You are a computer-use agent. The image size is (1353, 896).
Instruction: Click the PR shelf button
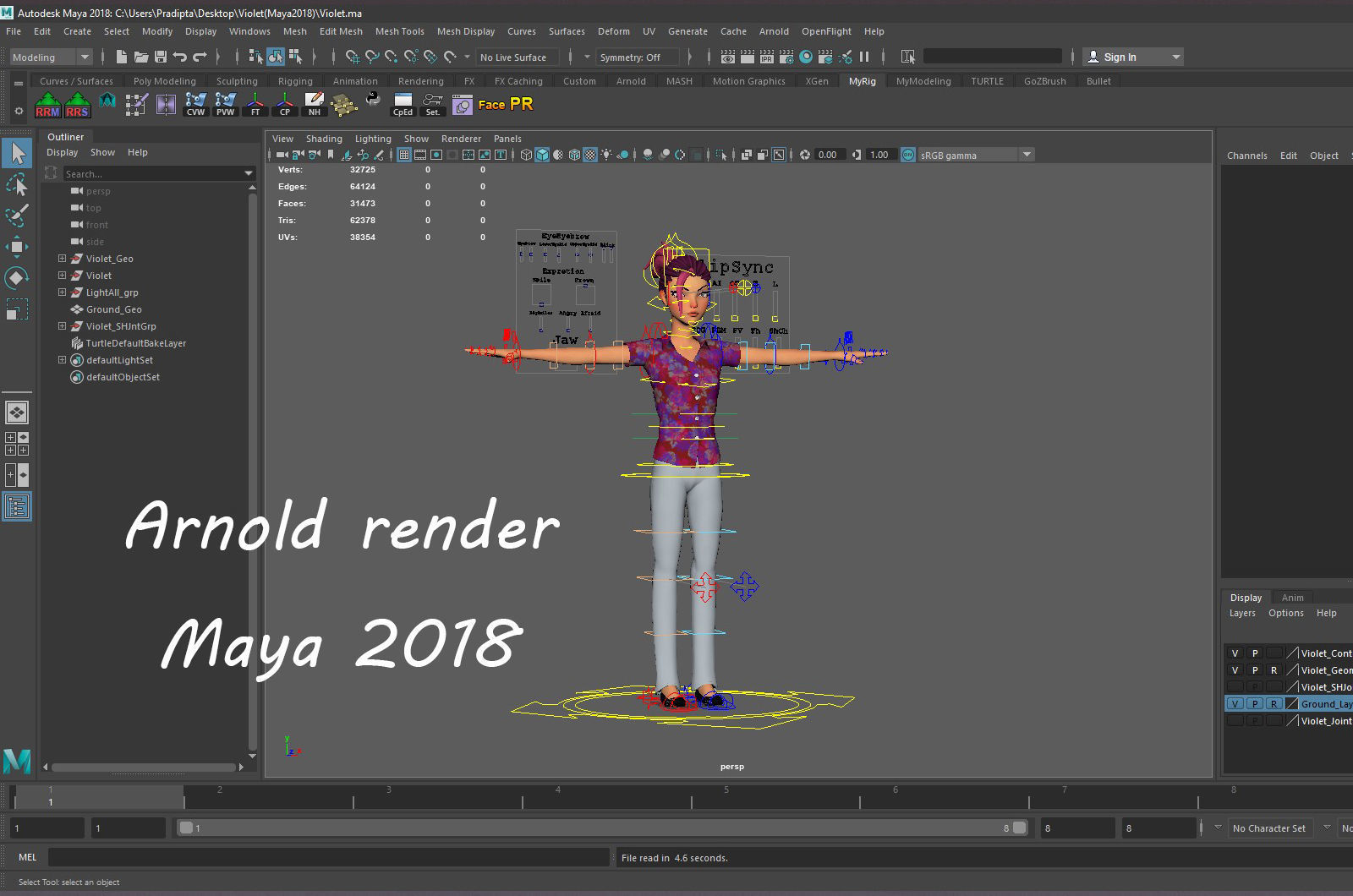click(522, 104)
